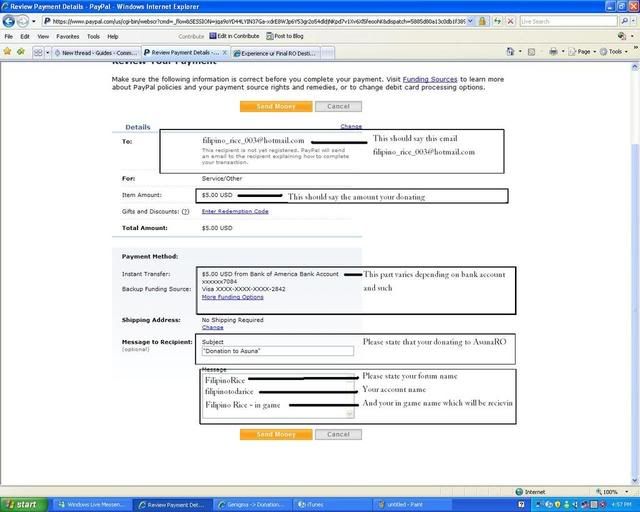Click the Internet security zone globe in status bar
The width and height of the screenshot is (640, 512).
point(519,492)
